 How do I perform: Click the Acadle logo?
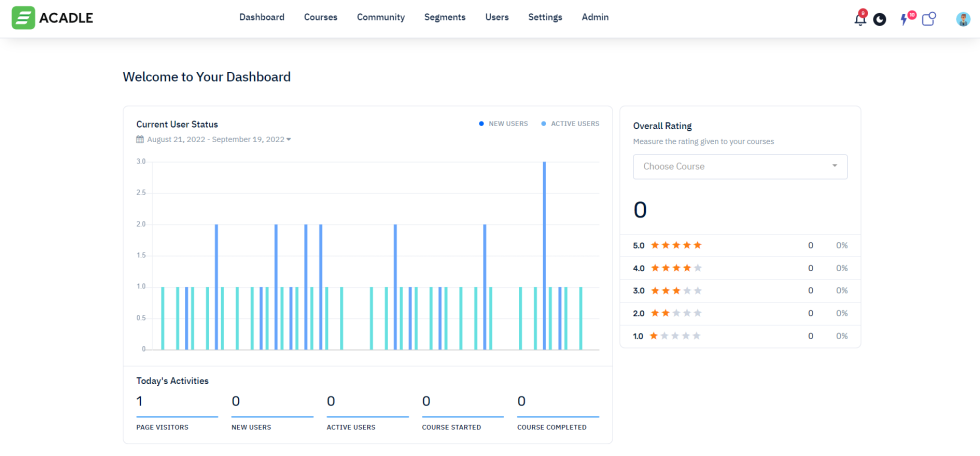coord(53,17)
